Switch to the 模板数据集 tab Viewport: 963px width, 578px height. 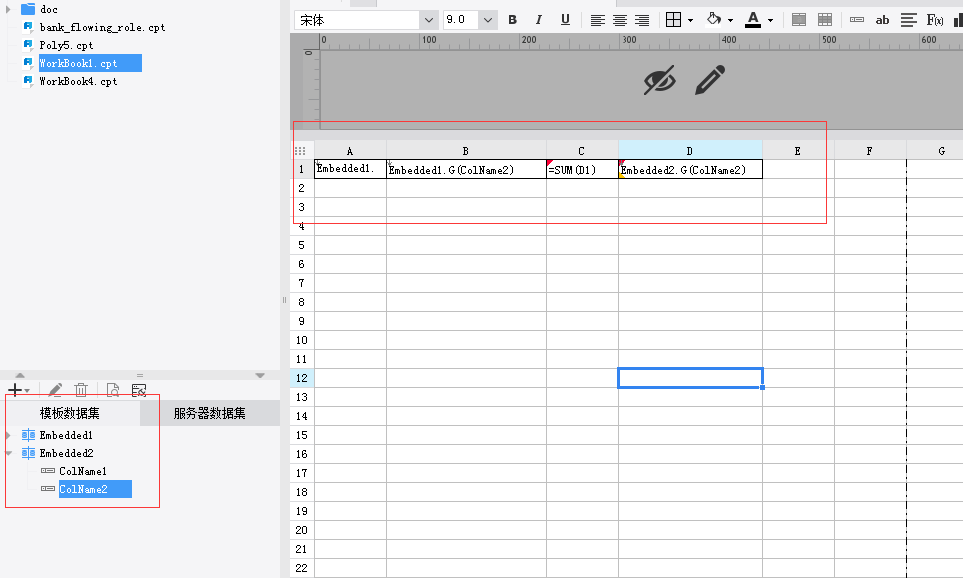tap(69, 413)
